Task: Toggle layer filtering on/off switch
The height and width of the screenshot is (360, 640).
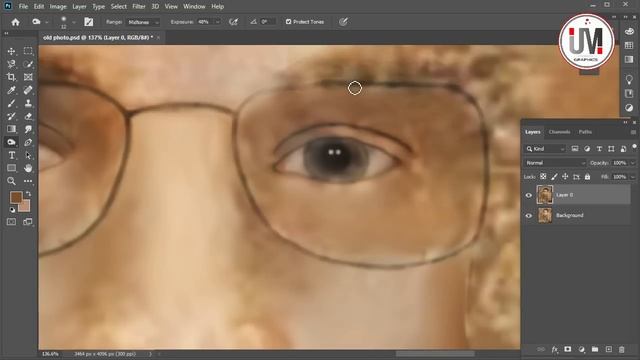Action: pos(634,147)
